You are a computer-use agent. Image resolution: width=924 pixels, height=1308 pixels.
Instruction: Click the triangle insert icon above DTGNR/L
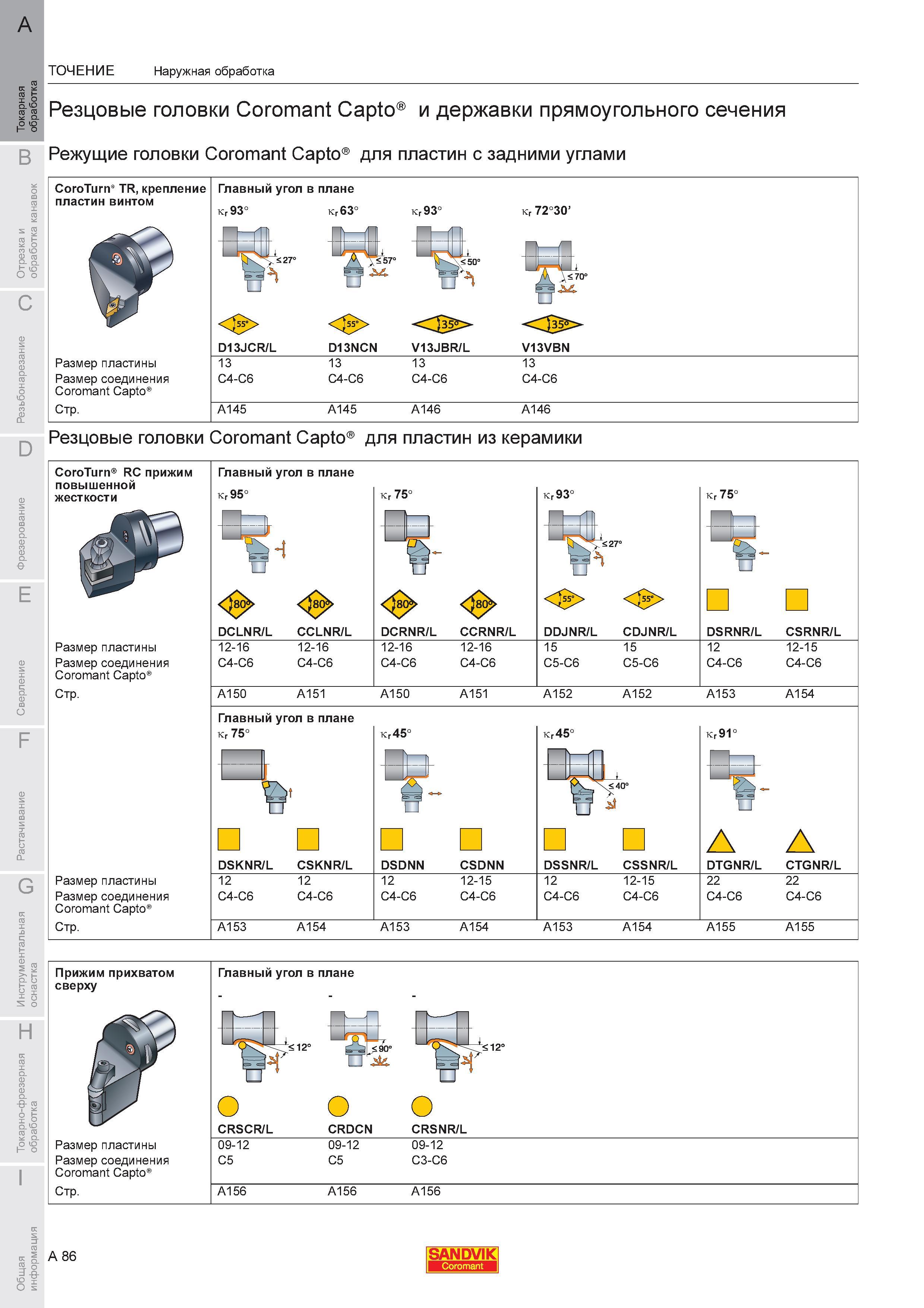tap(721, 840)
